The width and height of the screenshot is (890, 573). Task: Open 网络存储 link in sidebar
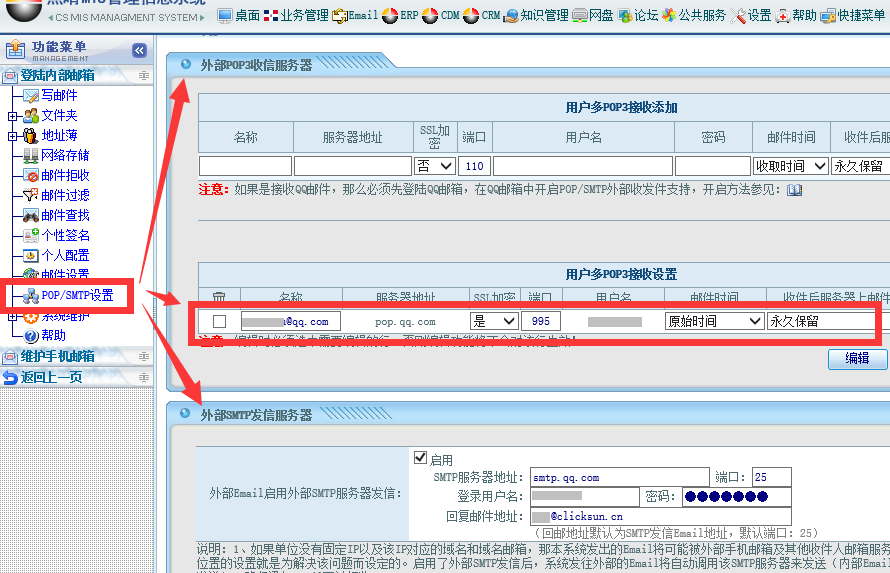[65, 155]
